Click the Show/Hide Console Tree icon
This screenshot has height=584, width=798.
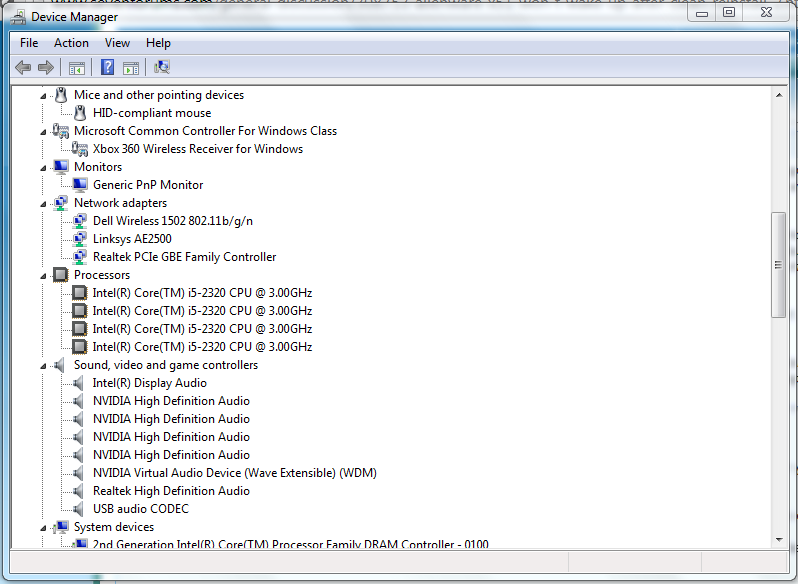[x=77, y=67]
